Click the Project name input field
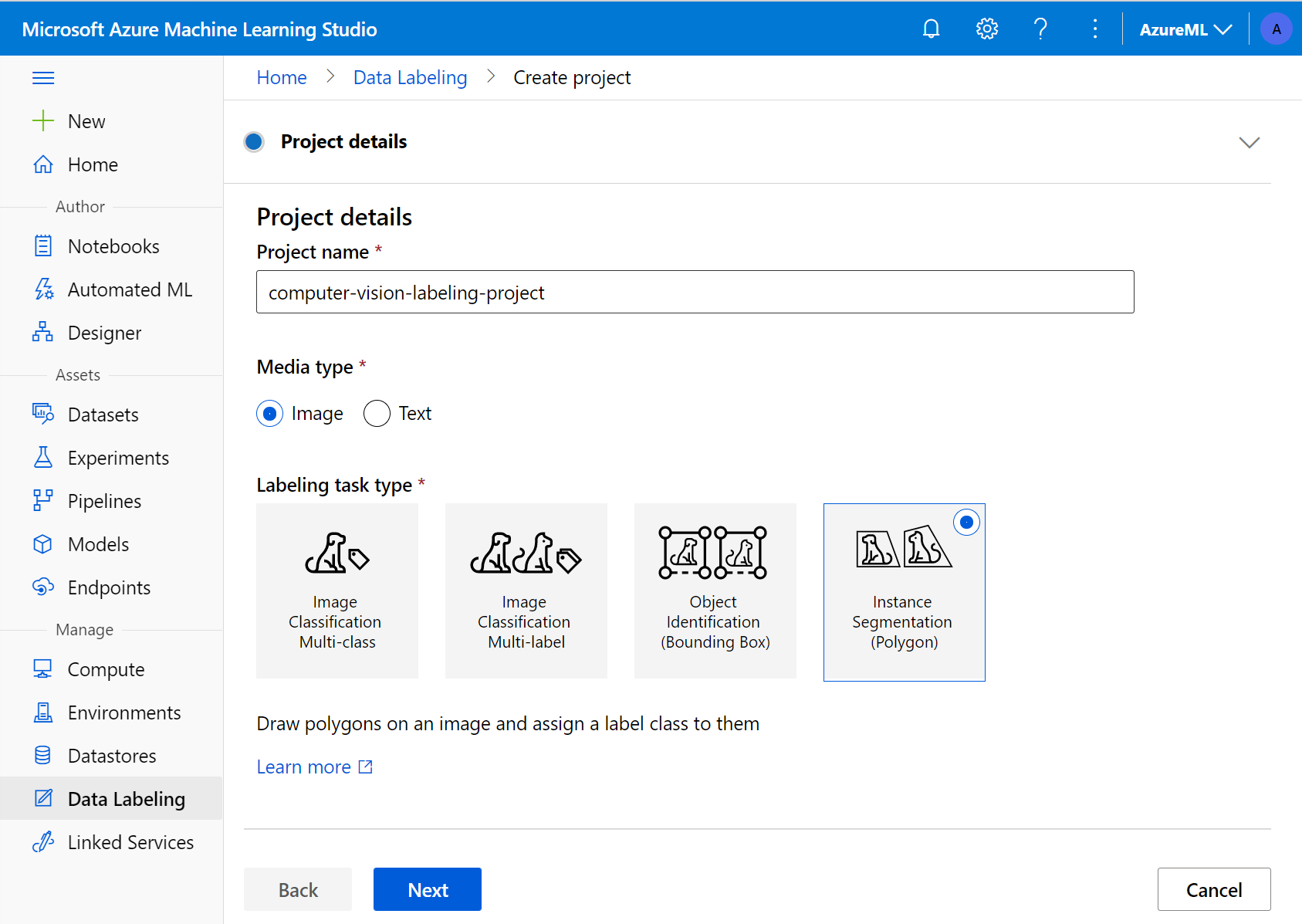The image size is (1302, 924). 695,292
